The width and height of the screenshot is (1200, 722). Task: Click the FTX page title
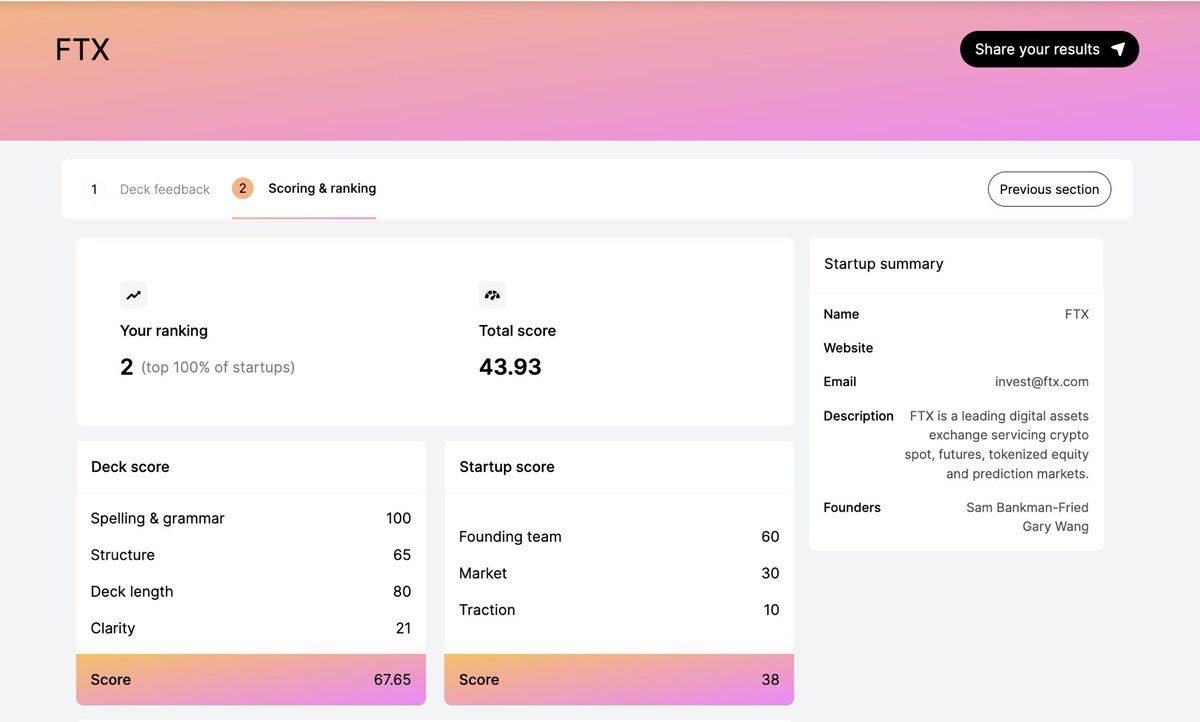83,50
